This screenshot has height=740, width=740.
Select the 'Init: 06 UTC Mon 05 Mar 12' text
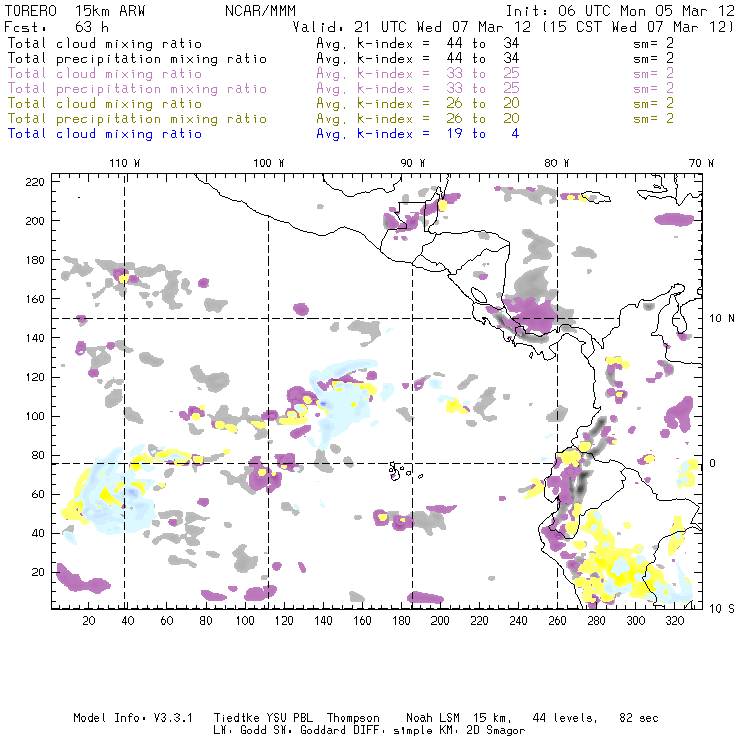pyautogui.click(x=620, y=11)
